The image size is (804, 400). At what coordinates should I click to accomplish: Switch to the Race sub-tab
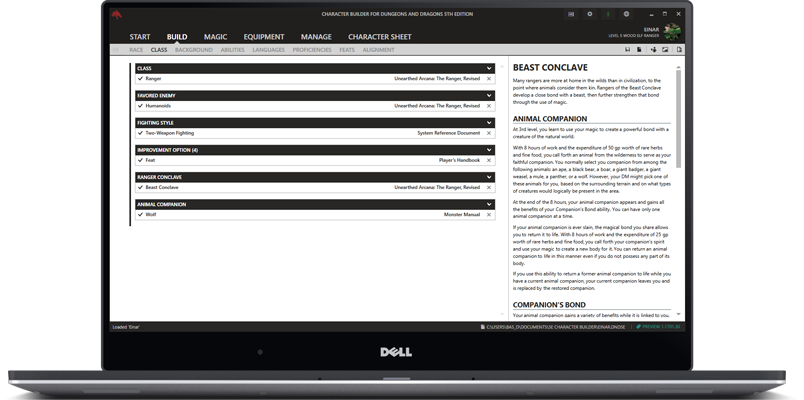coord(136,50)
